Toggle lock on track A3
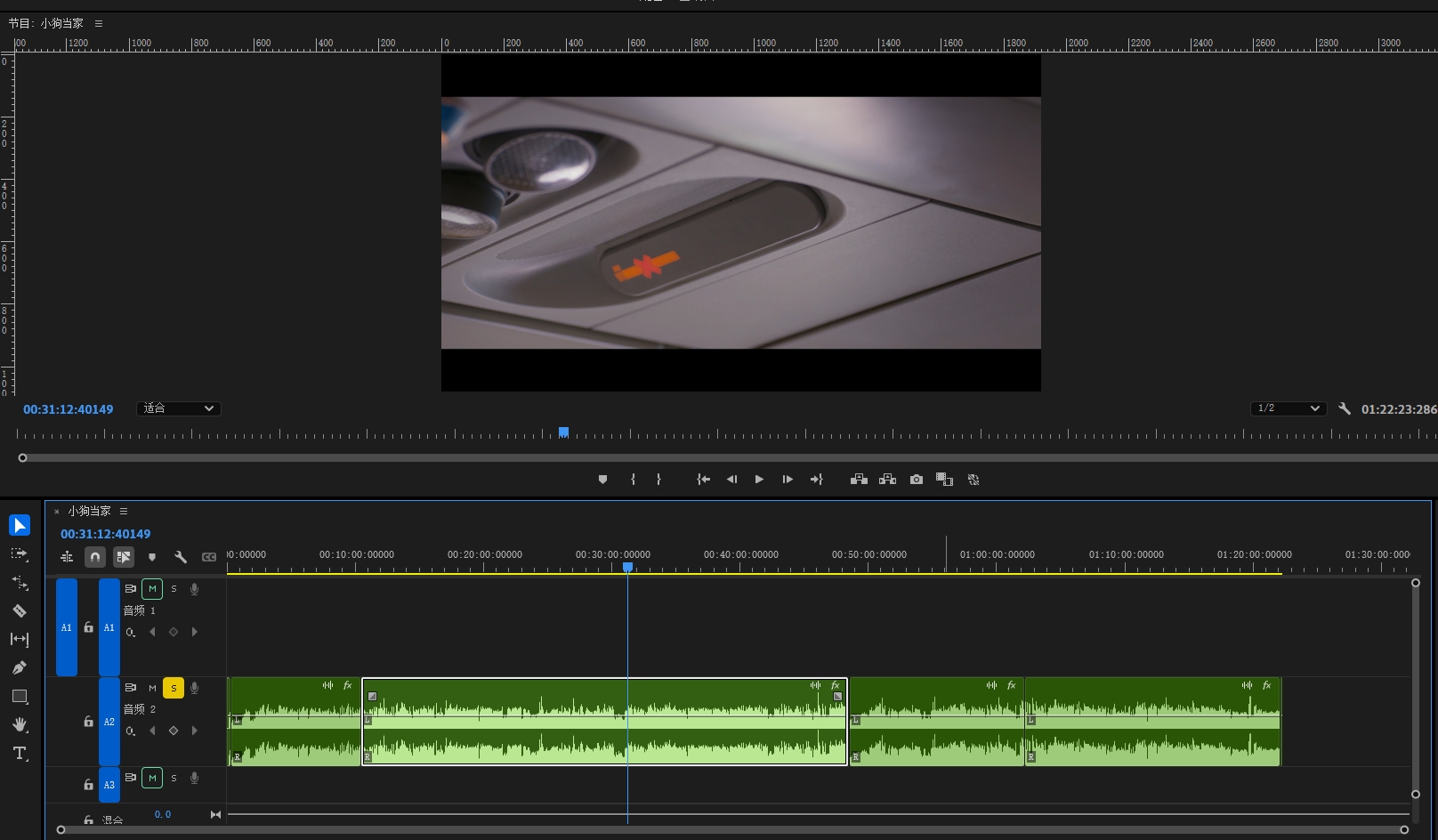The width and height of the screenshot is (1438, 840). 88,785
